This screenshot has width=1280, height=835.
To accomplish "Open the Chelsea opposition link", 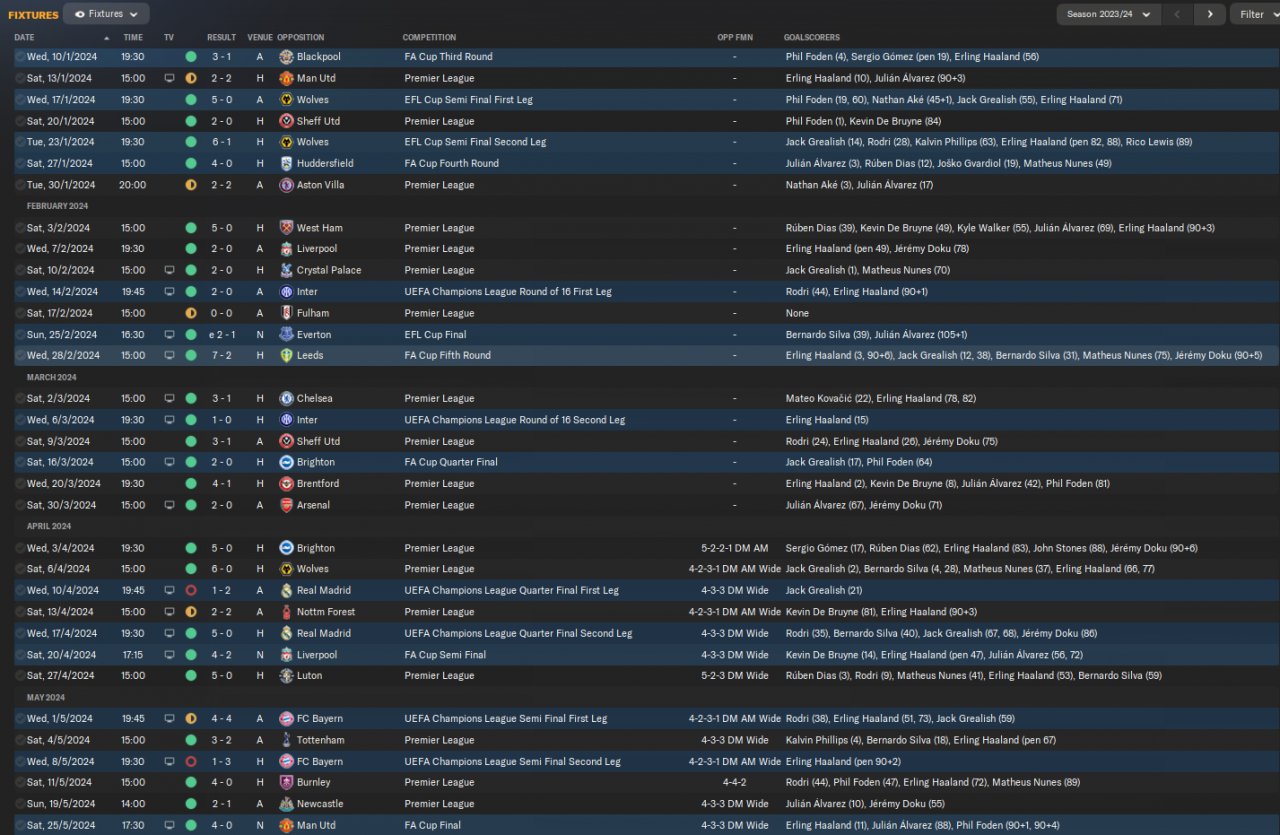I will pyautogui.click(x=315, y=399).
